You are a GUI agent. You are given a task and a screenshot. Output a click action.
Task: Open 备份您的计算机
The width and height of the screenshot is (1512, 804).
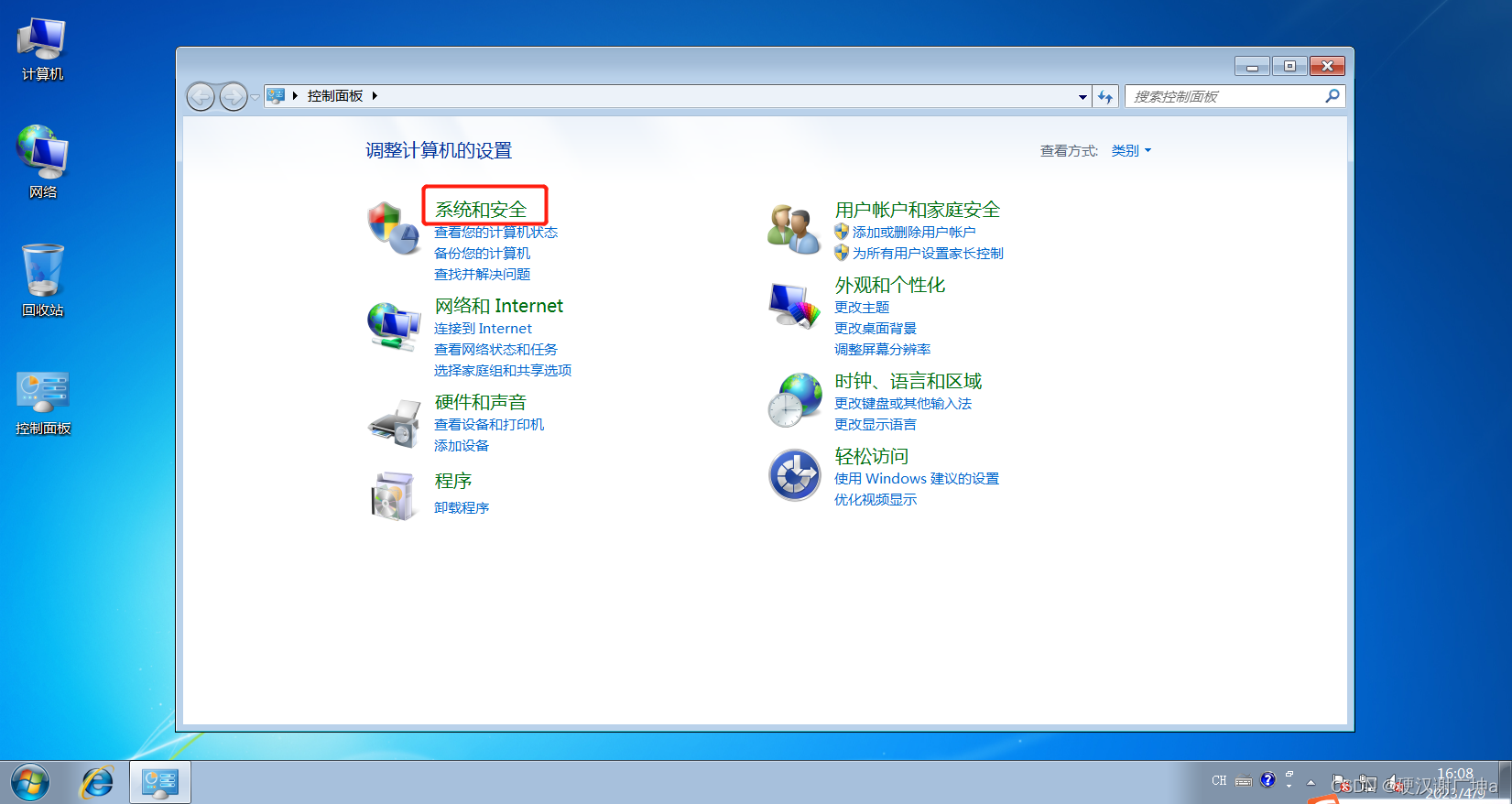tap(482, 254)
